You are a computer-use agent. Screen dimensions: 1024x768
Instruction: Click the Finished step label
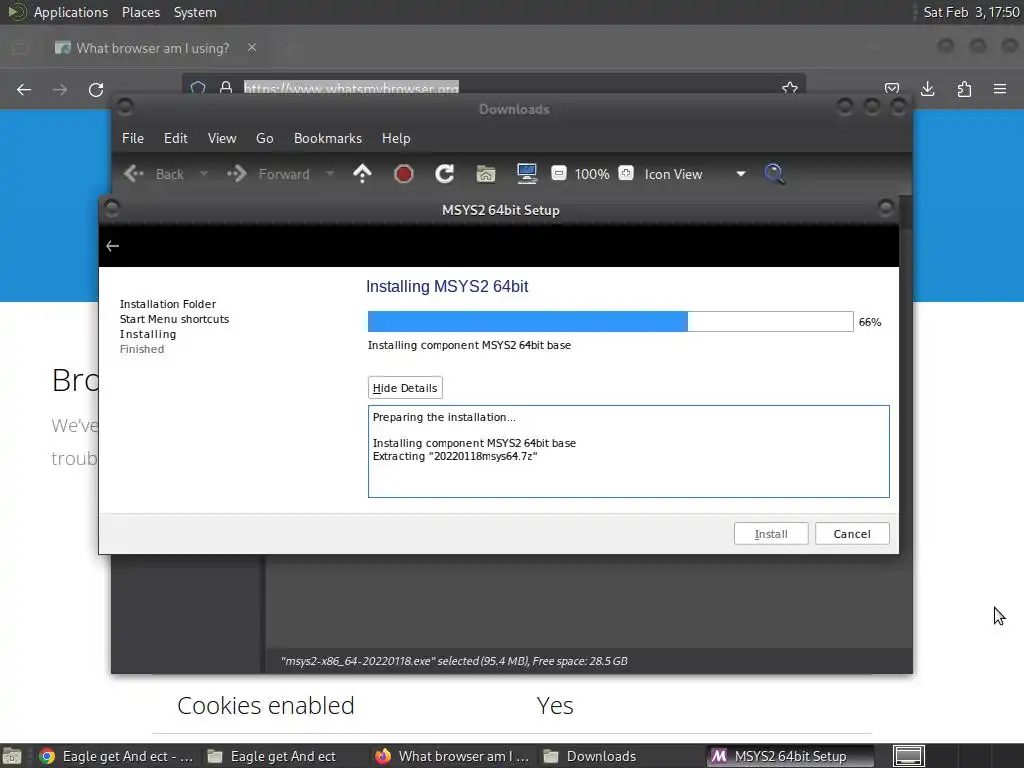point(142,349)
